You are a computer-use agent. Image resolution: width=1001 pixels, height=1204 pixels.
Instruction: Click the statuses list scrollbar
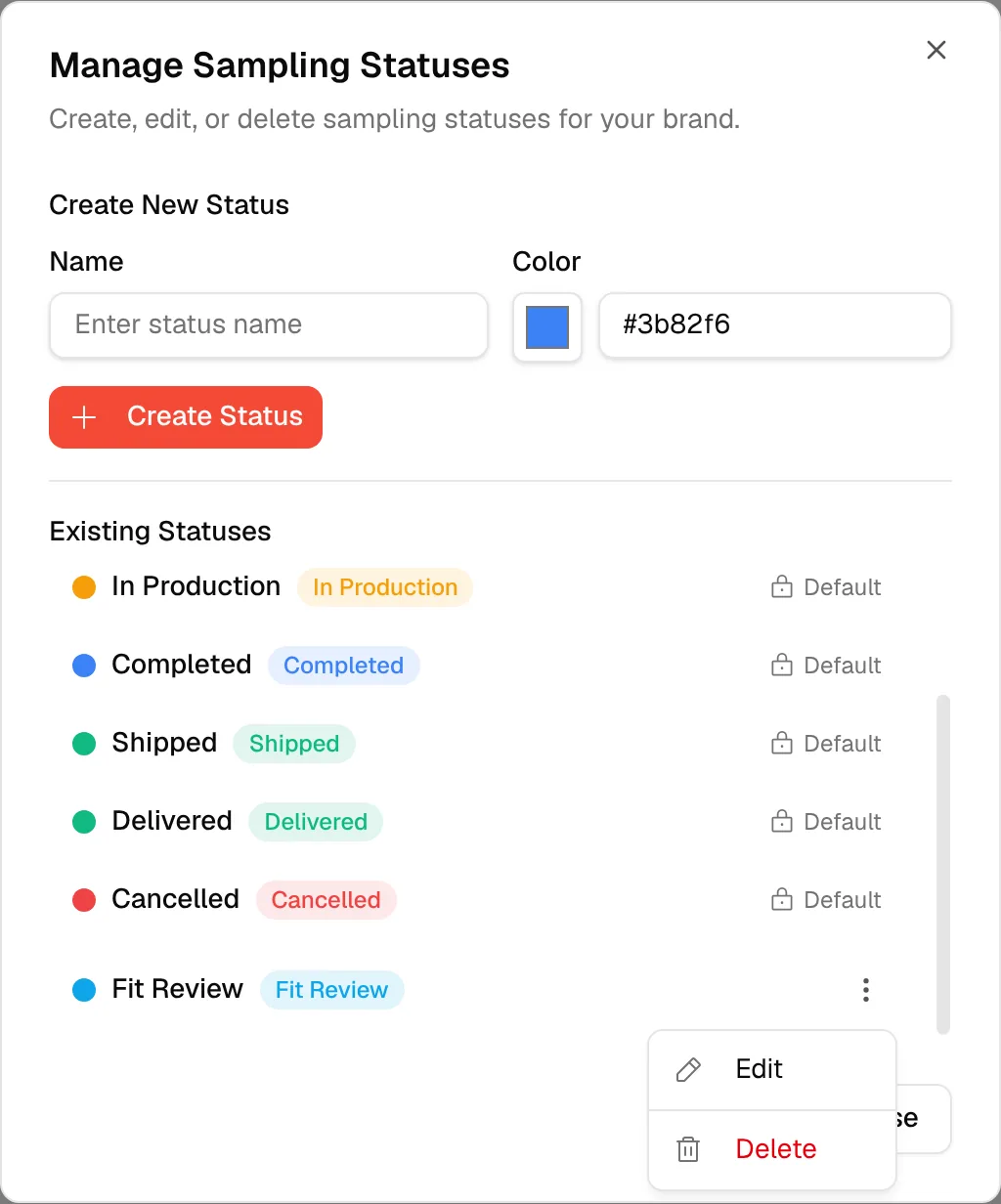pyautogui.click(x=943, y=864)
